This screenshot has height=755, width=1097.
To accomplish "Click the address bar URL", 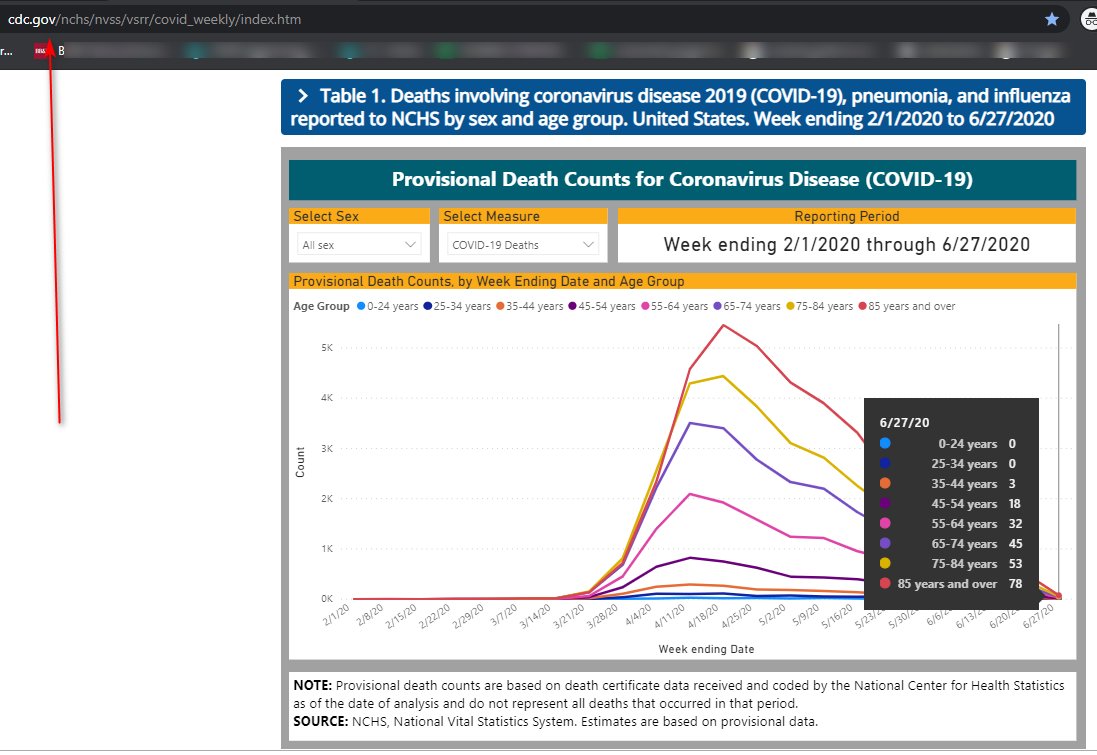I will tap(155, 20).
